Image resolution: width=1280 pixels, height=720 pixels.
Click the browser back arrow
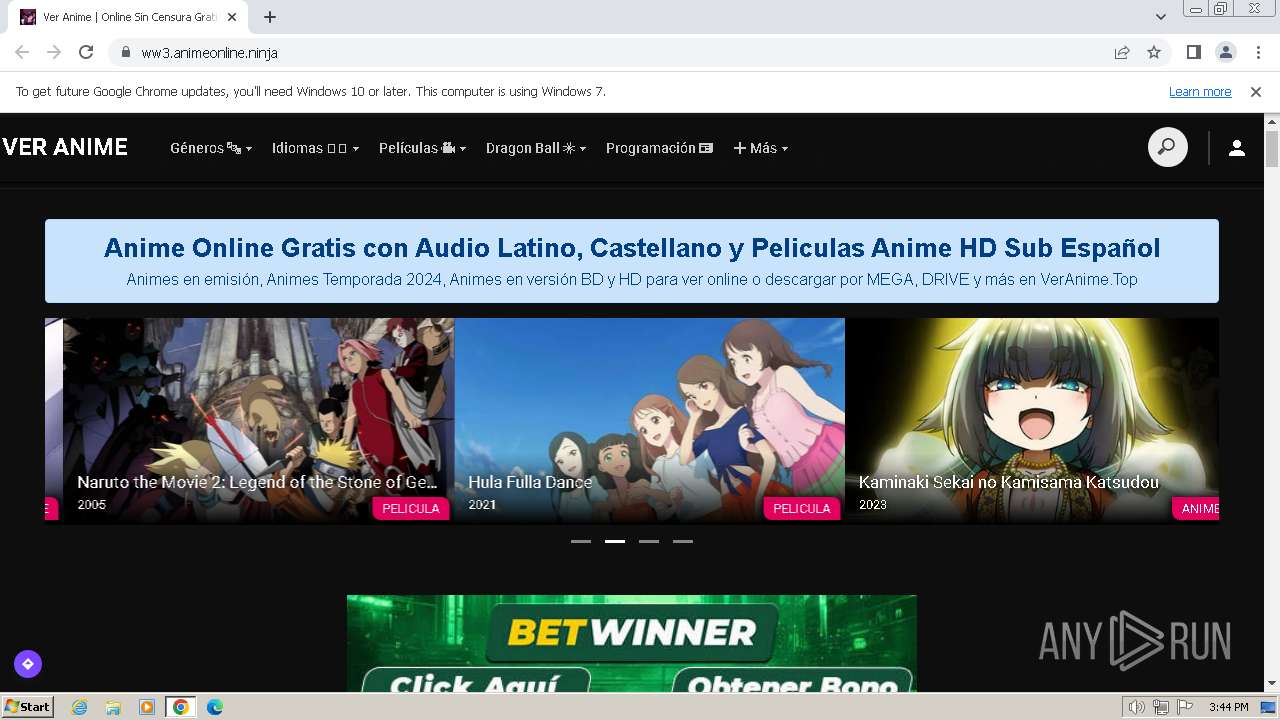tap(22, 52)
